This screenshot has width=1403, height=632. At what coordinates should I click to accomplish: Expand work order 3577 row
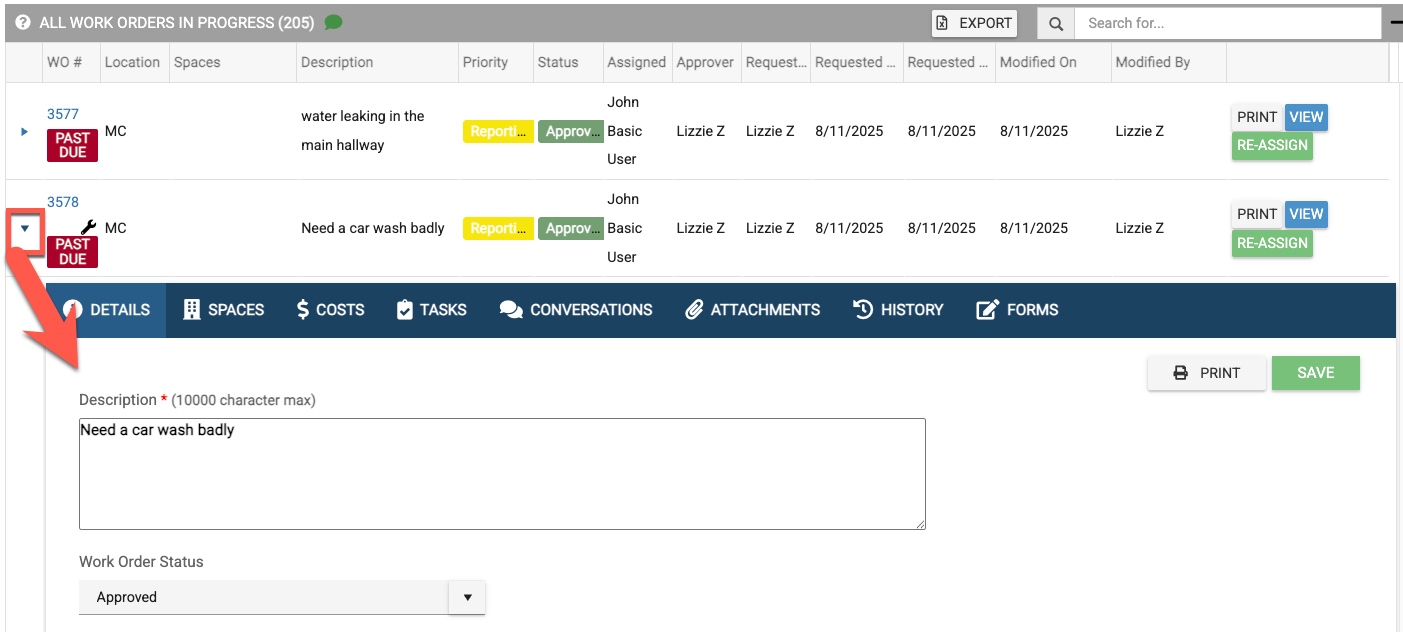point(25,131)
